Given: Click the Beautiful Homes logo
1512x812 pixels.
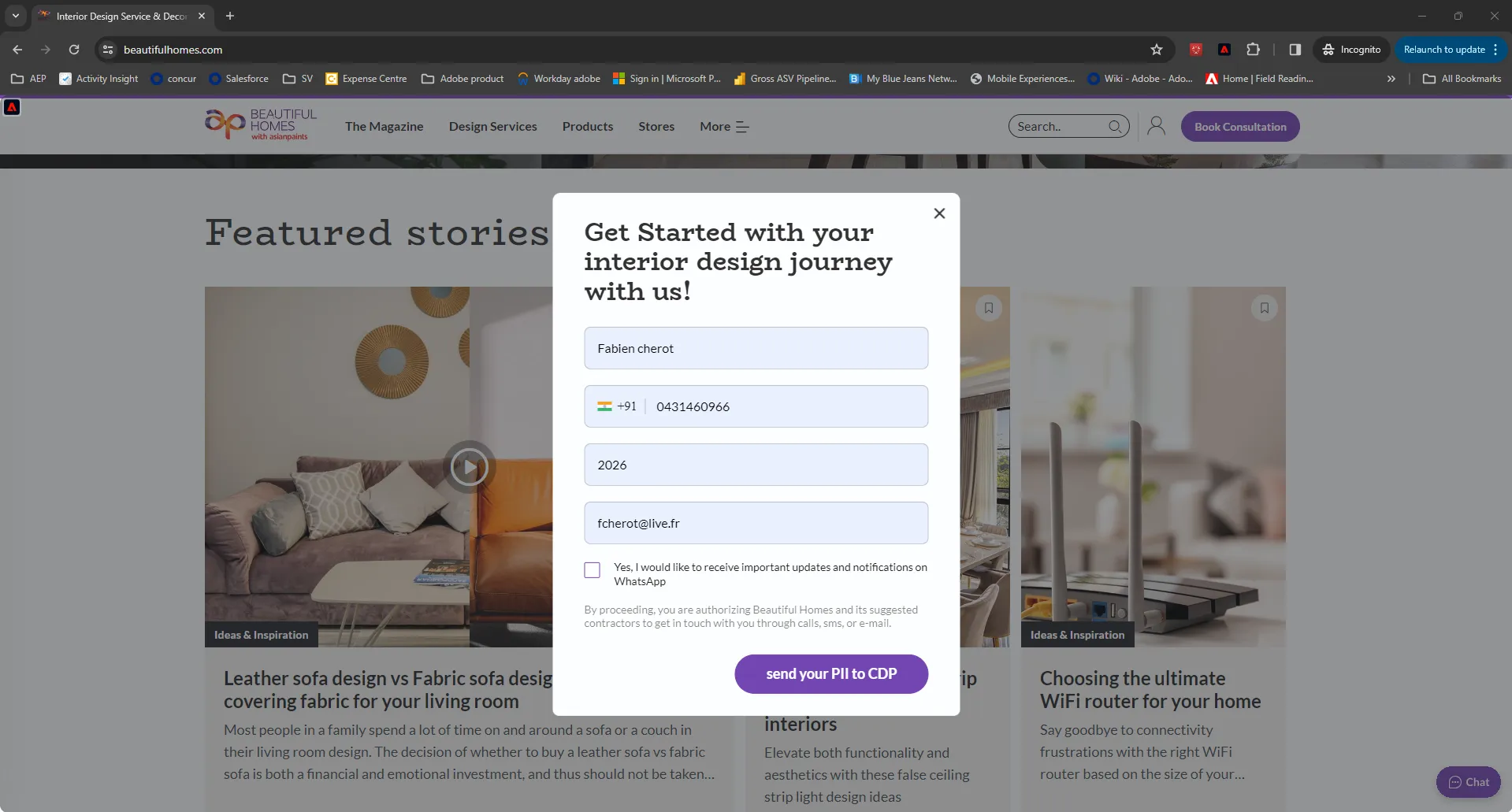Looking at the screenshot, I should (261, 124).
